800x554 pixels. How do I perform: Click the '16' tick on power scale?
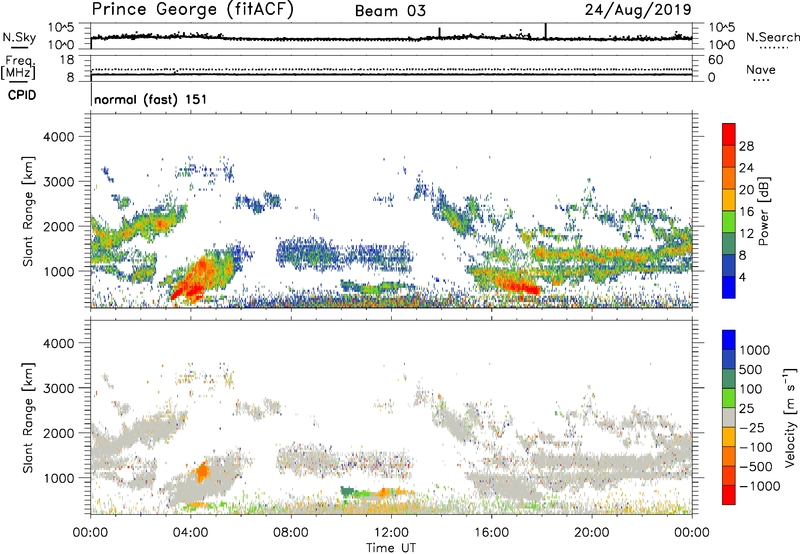coord(746,212)
